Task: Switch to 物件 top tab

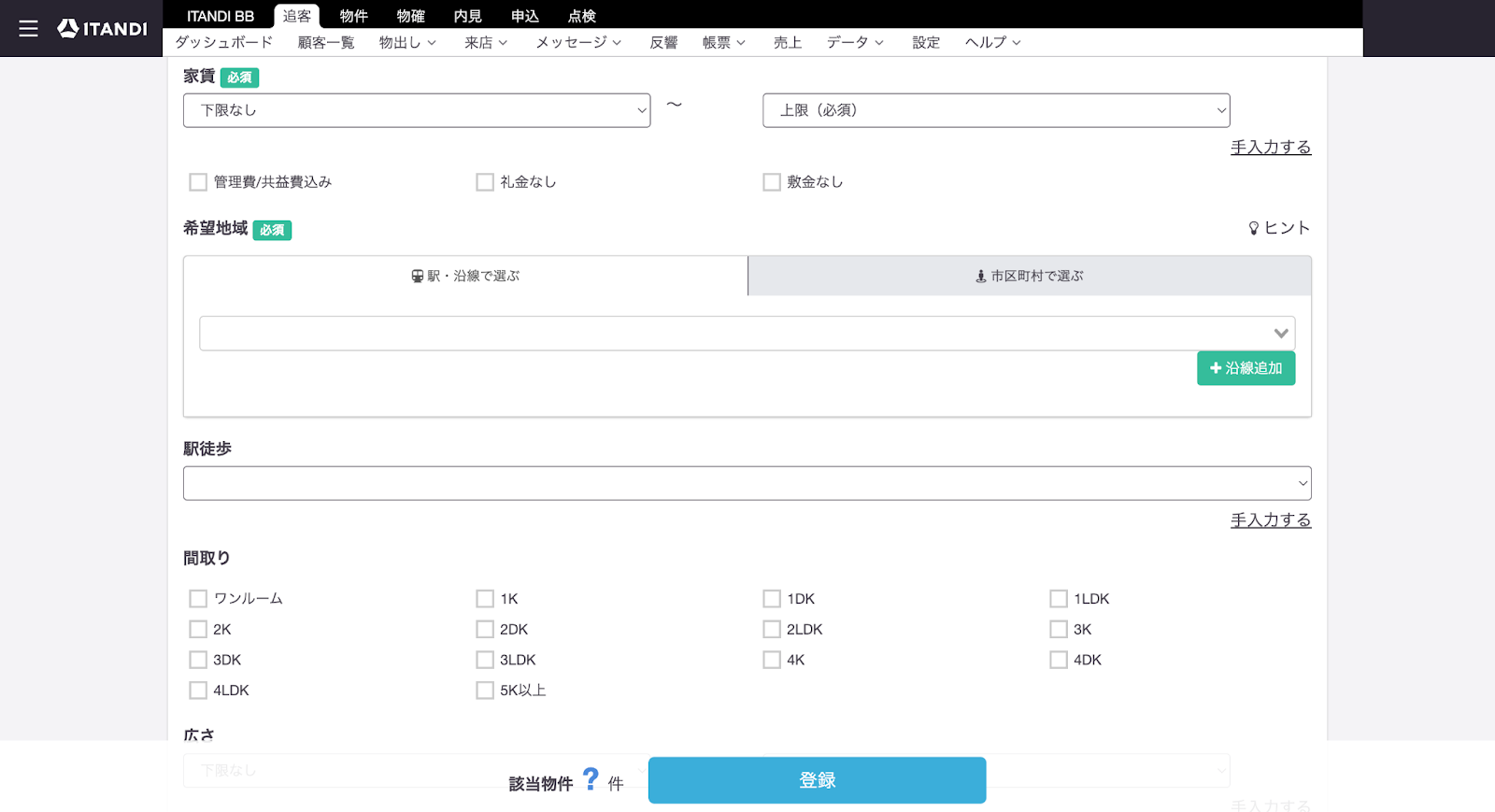Action: (x=354, y=16)
